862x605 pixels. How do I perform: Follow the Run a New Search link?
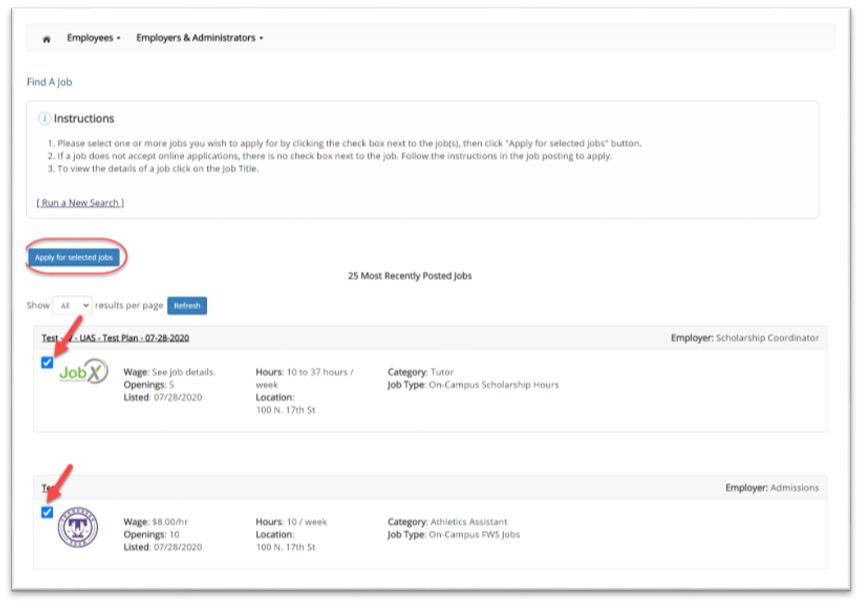80,203
